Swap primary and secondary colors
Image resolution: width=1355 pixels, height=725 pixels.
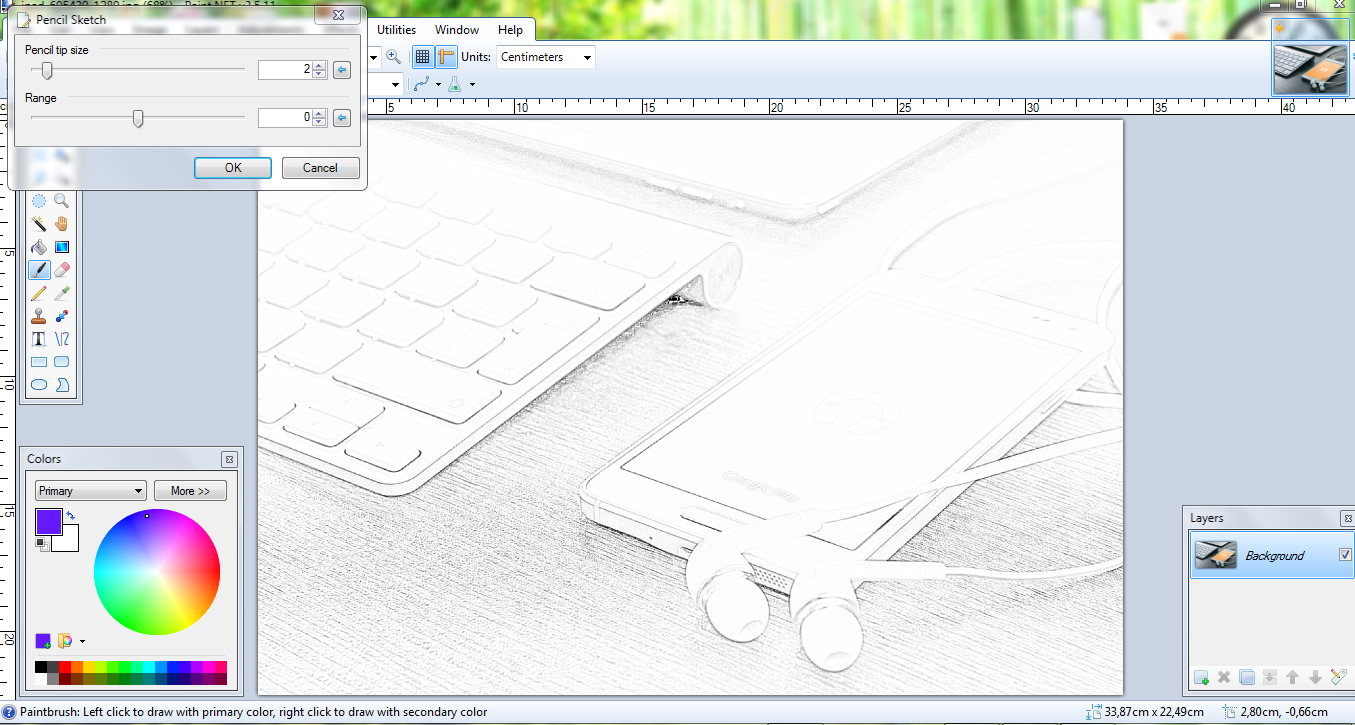click(x=71, y=516)
